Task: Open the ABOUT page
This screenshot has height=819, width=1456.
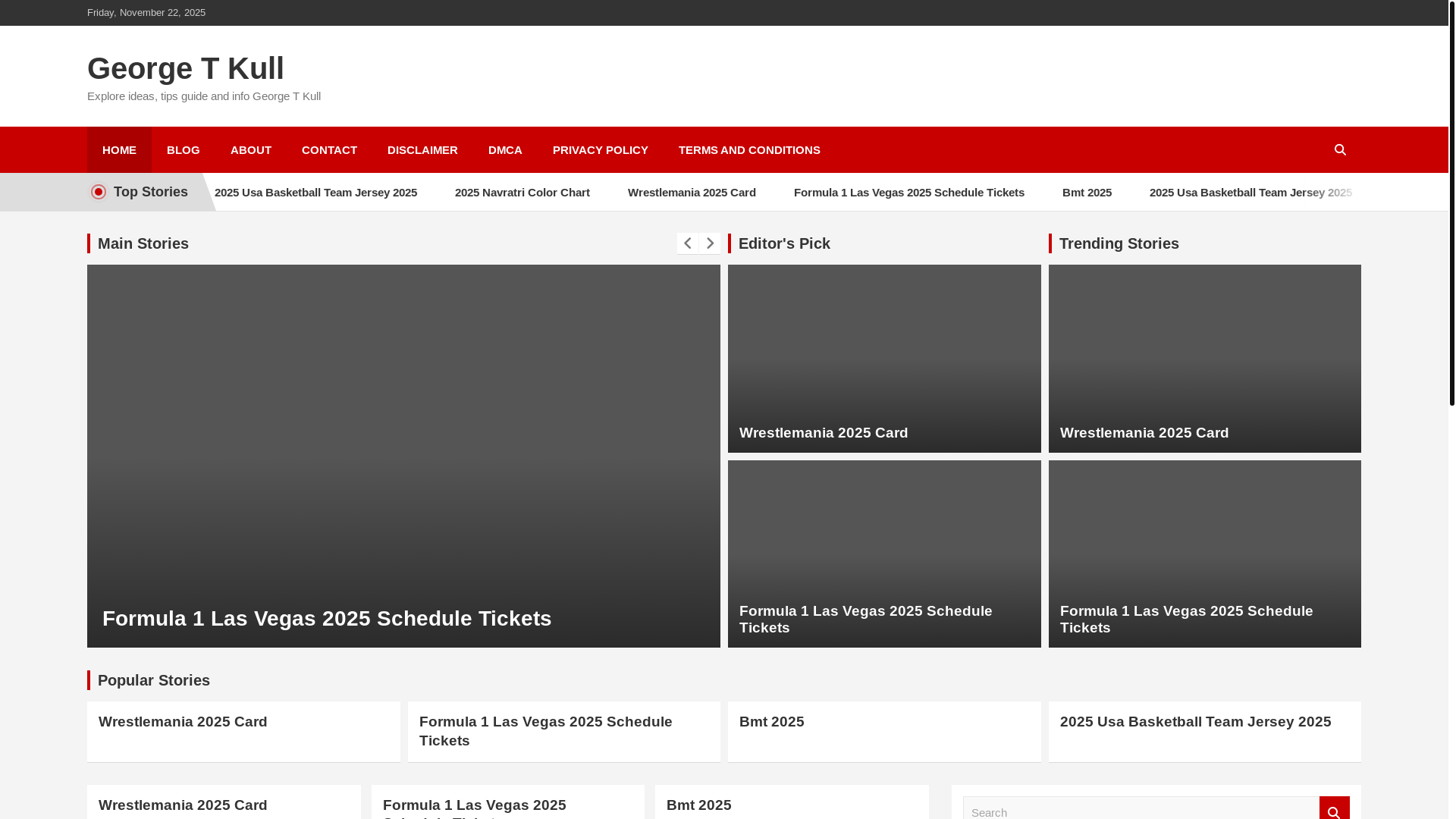Action: coord(251,150)
